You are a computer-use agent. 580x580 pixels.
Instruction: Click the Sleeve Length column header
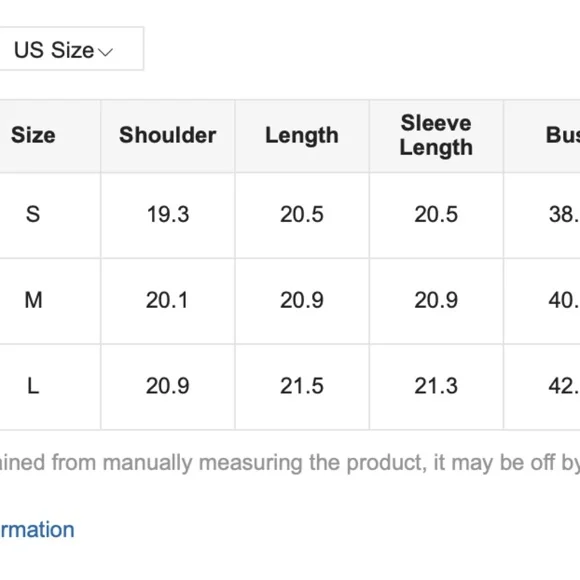coord(436,135)
